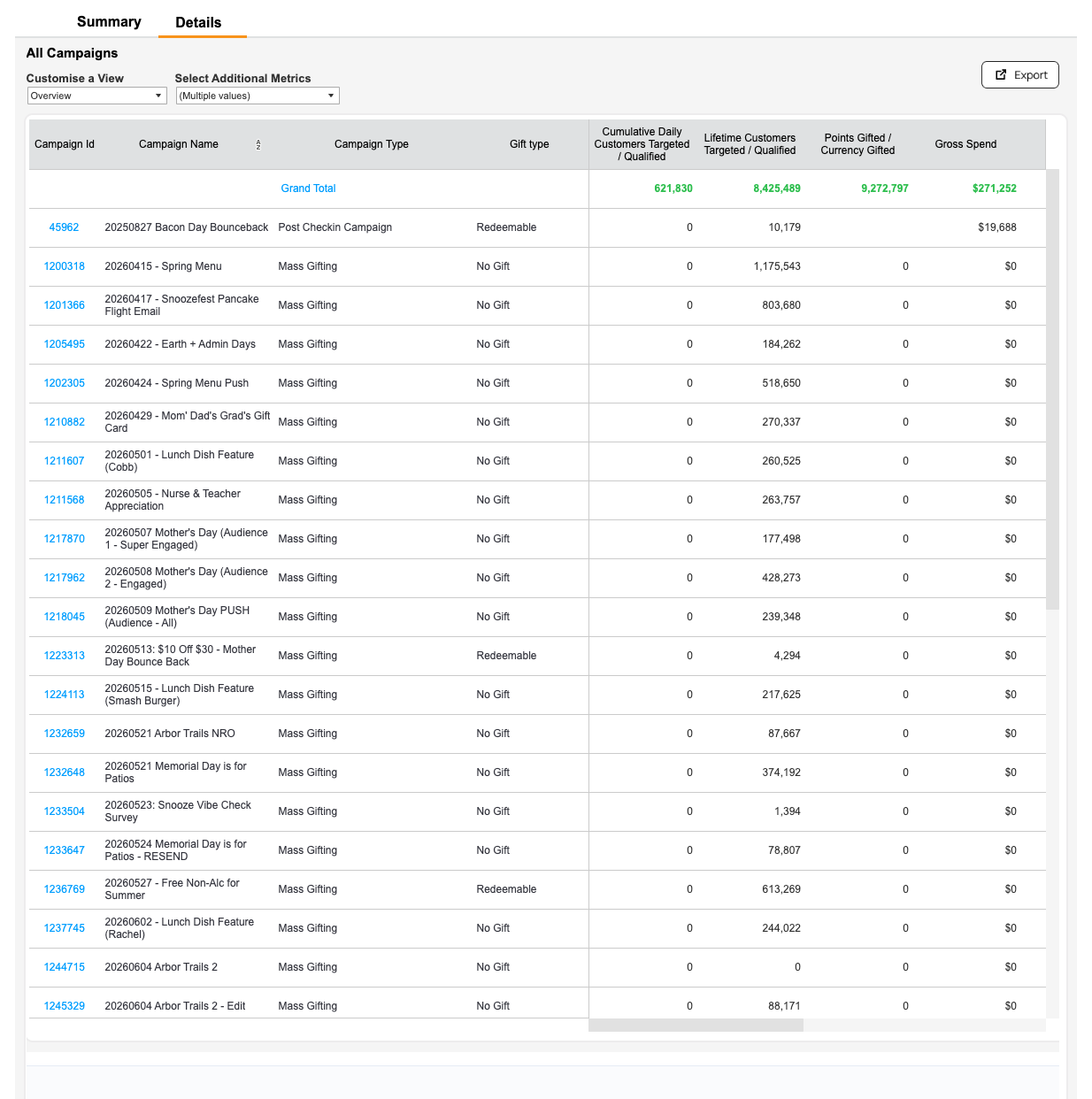Viewport: 1092px width, 1099px height.
Task: Click the 20250827 Bacon Day Bounceback name
Action: 187,227
